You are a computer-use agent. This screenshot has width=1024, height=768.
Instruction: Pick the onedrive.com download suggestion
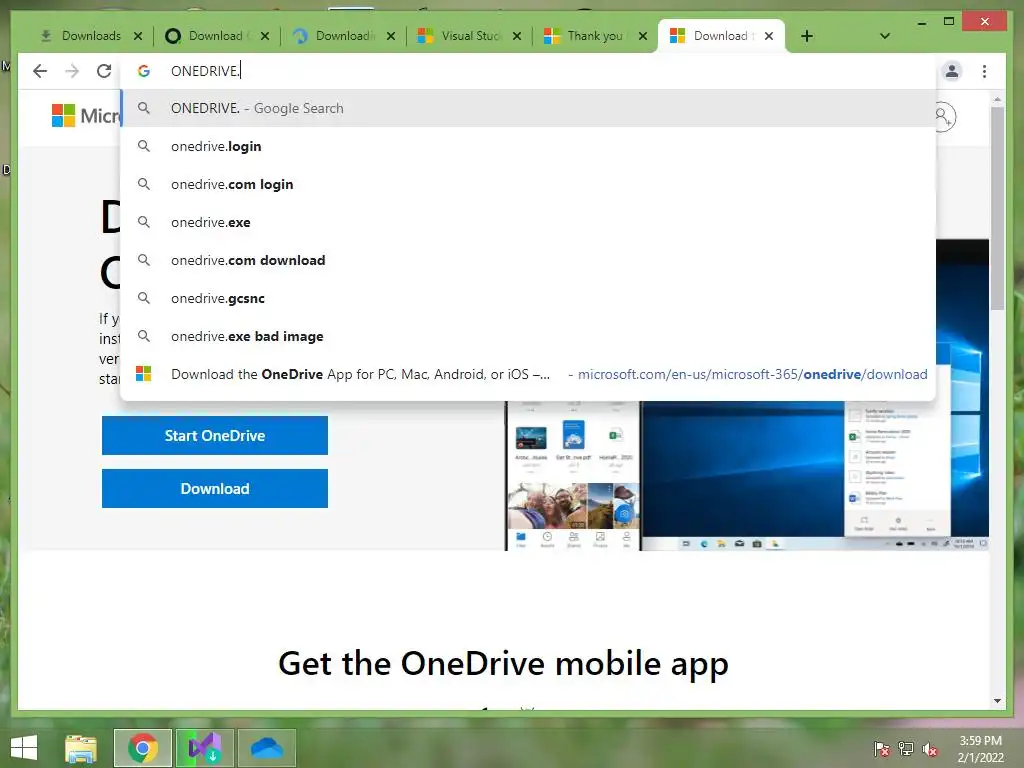[528, 260]
